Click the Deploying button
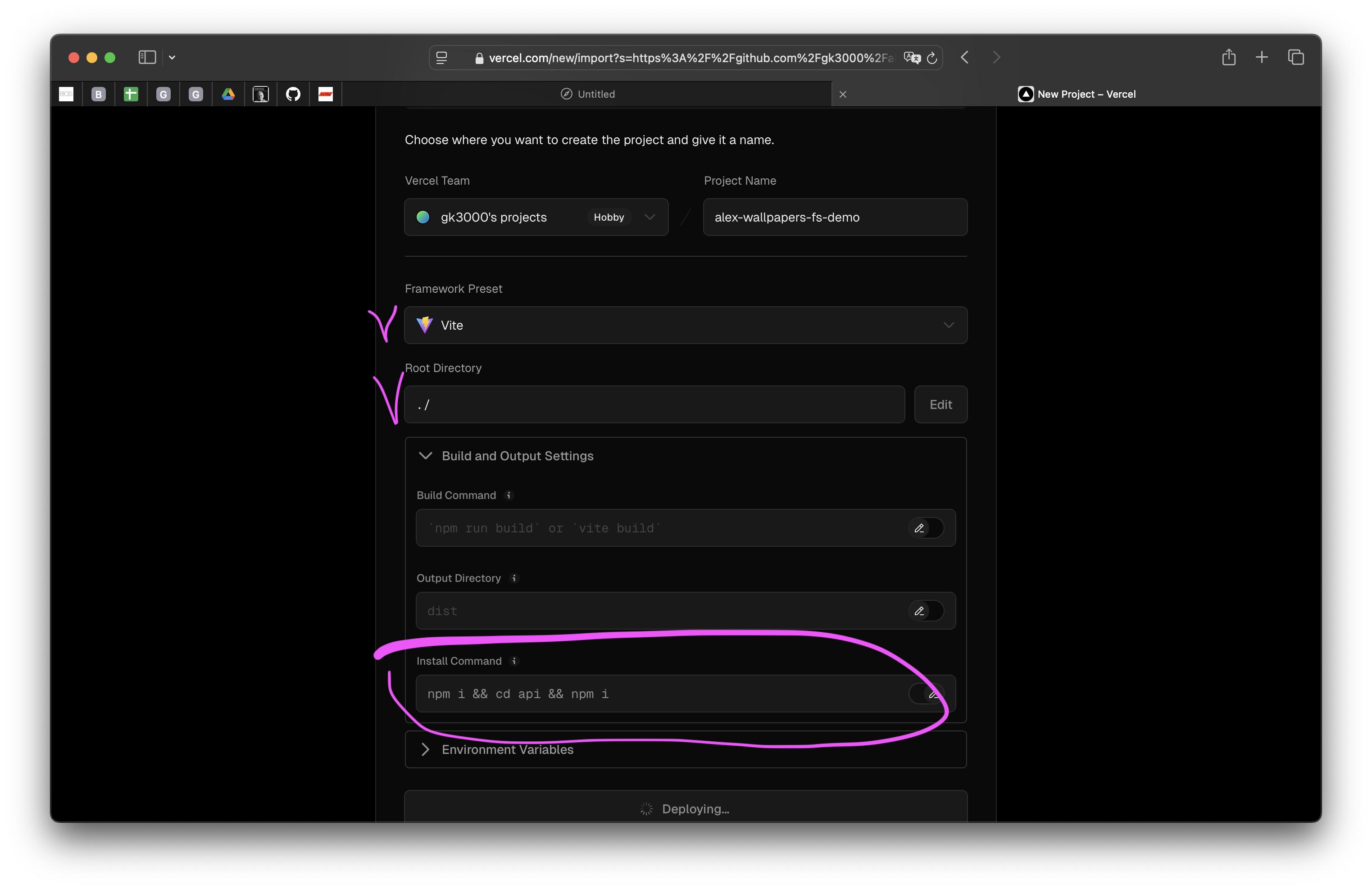Image resolution: width=1372 pixels, height=889 pixels. (686, 807)
